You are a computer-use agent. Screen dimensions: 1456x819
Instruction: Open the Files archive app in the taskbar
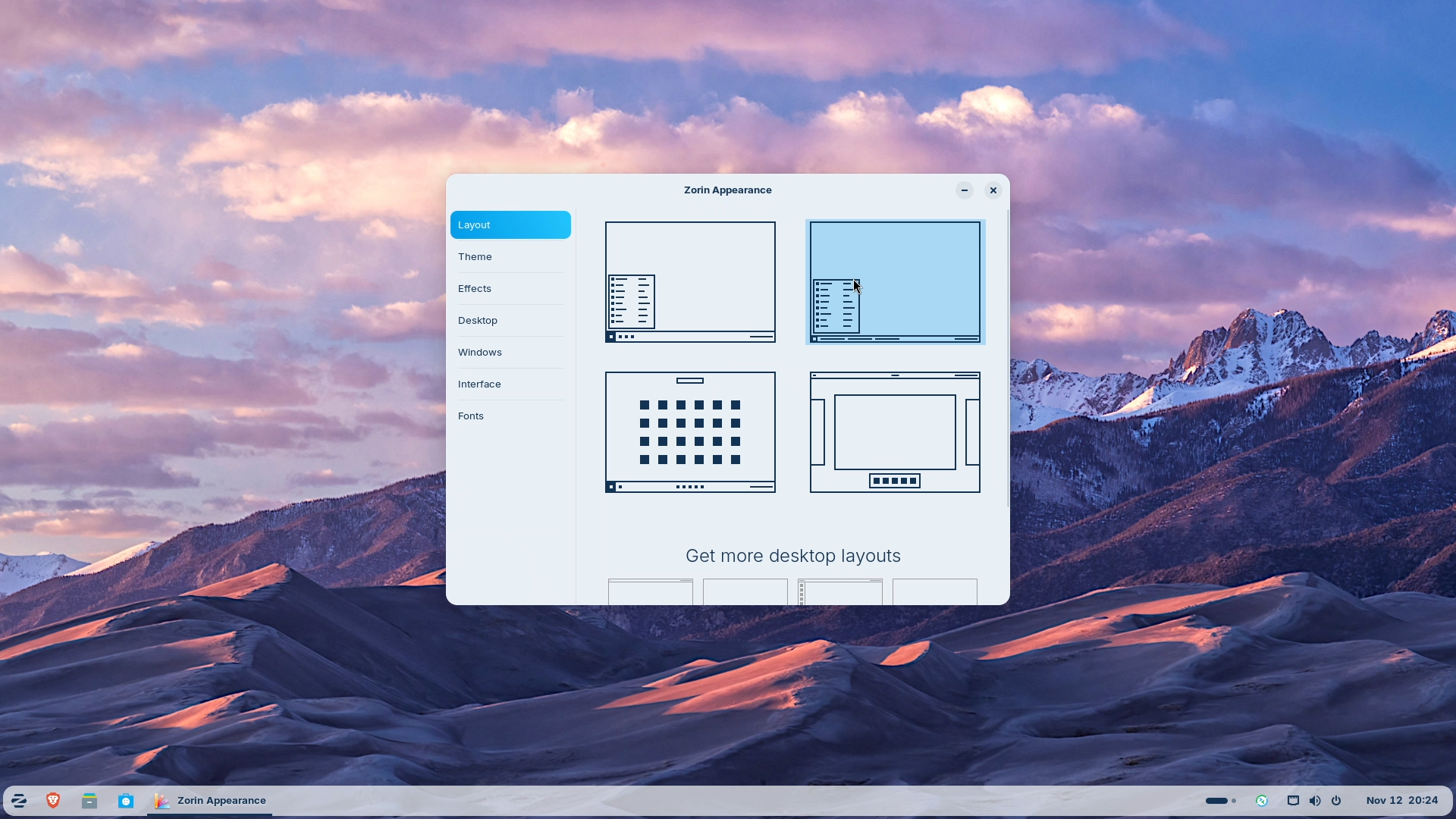coord(89,800)
